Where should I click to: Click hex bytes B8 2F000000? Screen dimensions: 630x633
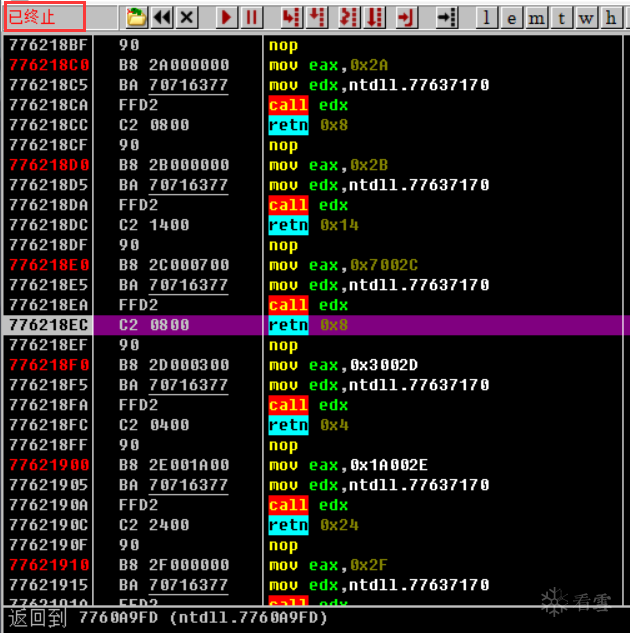[x=174, y=565]
